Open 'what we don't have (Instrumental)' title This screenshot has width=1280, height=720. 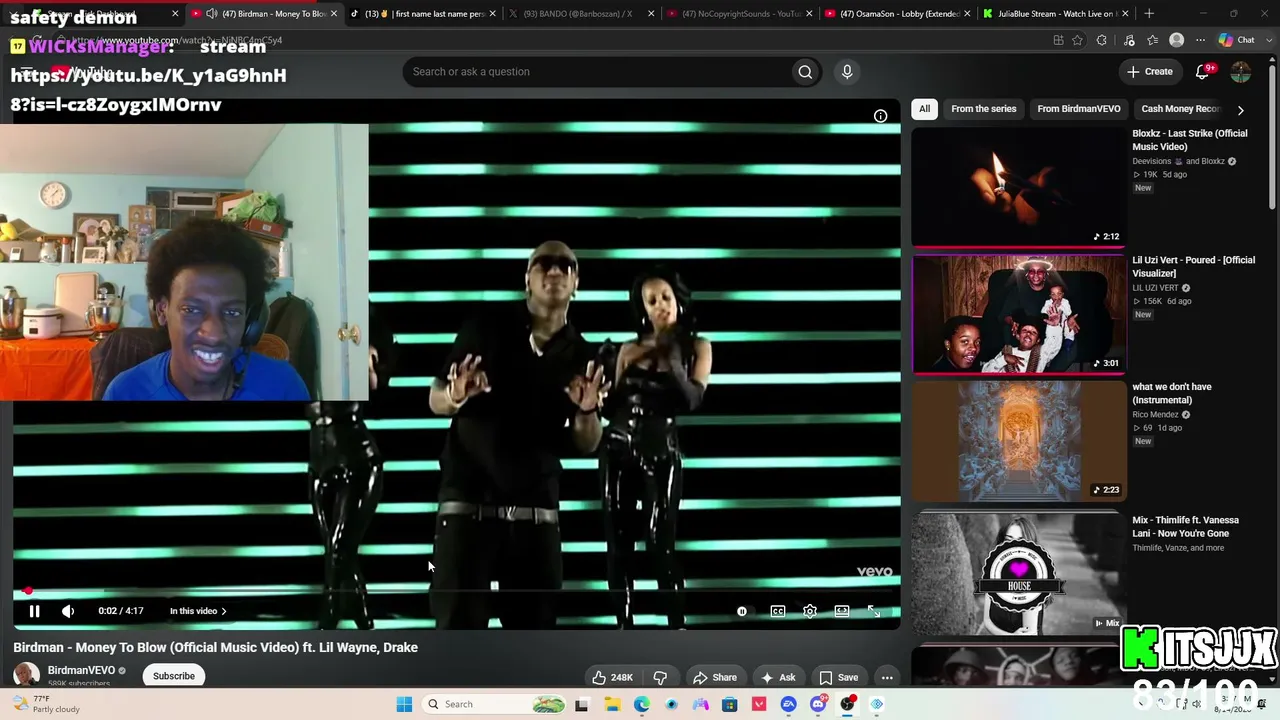(x=1171, y=393)
